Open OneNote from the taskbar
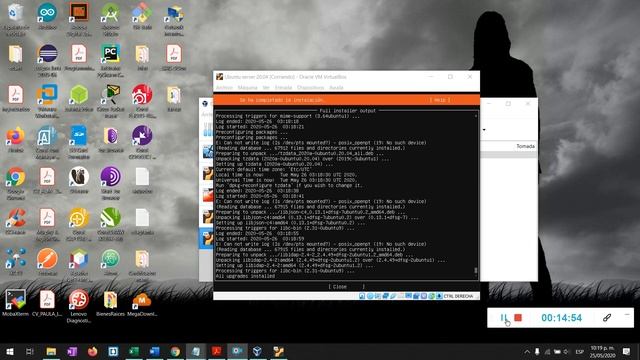This screenshot has height=360, width=640. click(x=72, y=351)
